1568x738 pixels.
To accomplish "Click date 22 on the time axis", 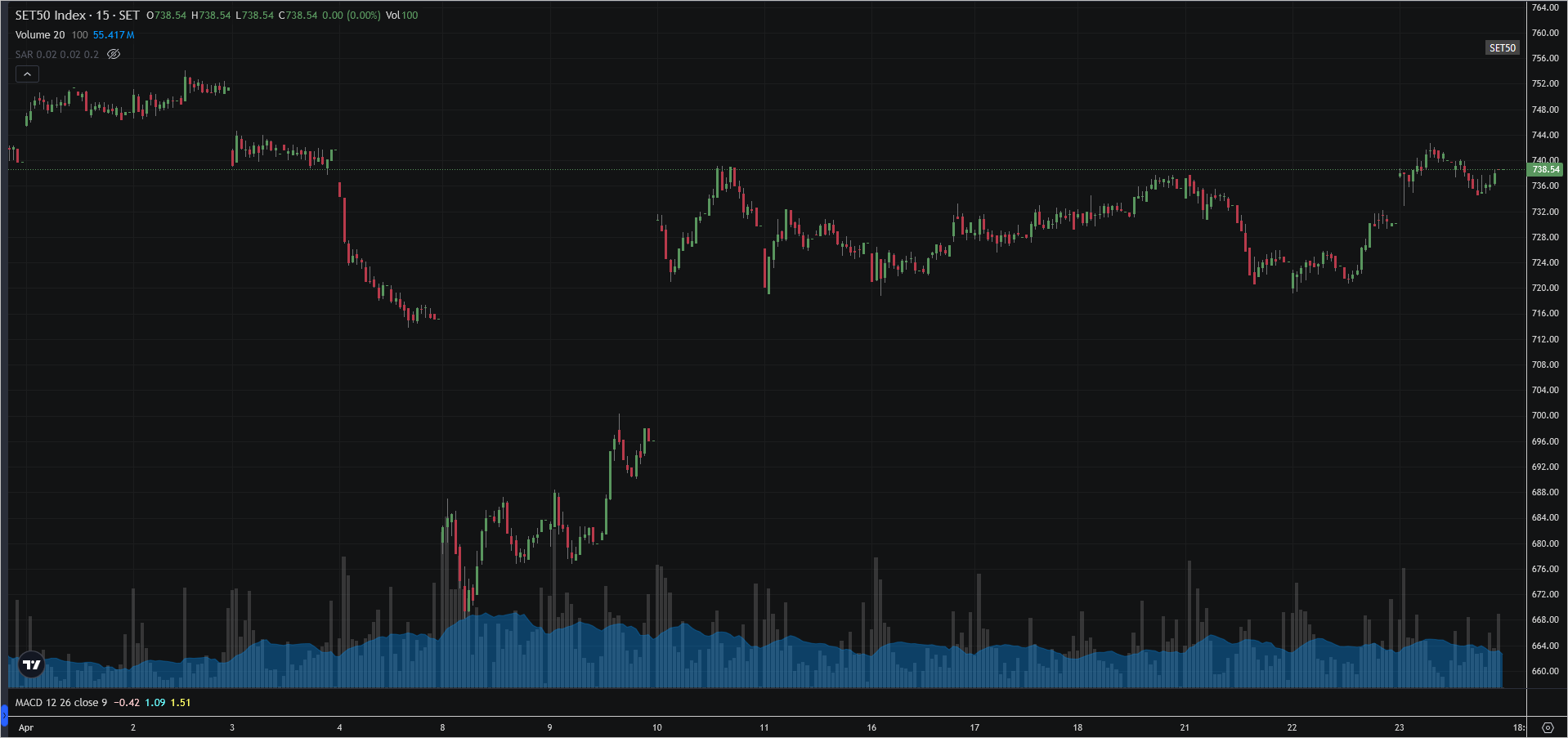I will [1292, 727].
